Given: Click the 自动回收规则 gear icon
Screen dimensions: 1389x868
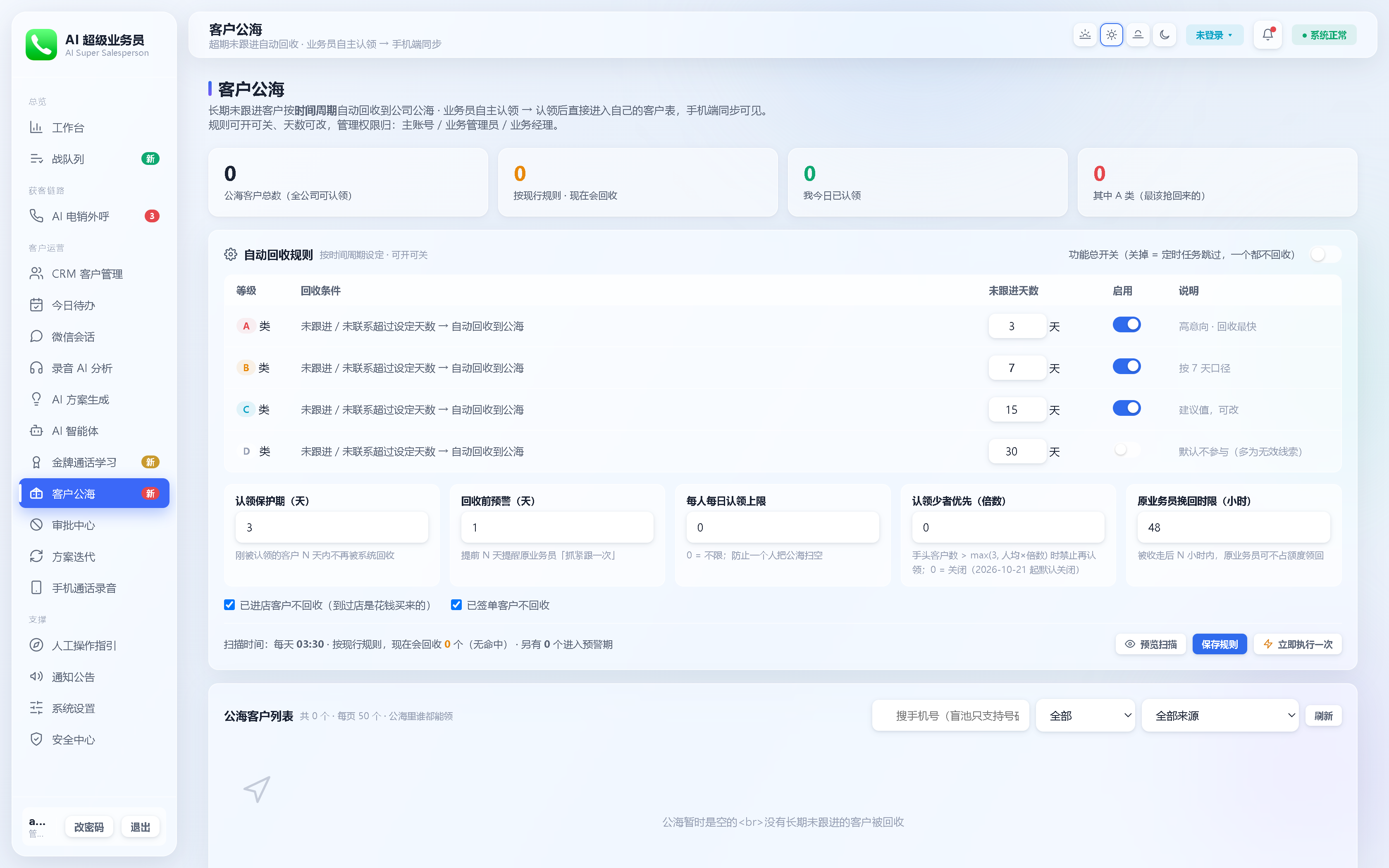Looking at the screenshot, I should [231, 254].
